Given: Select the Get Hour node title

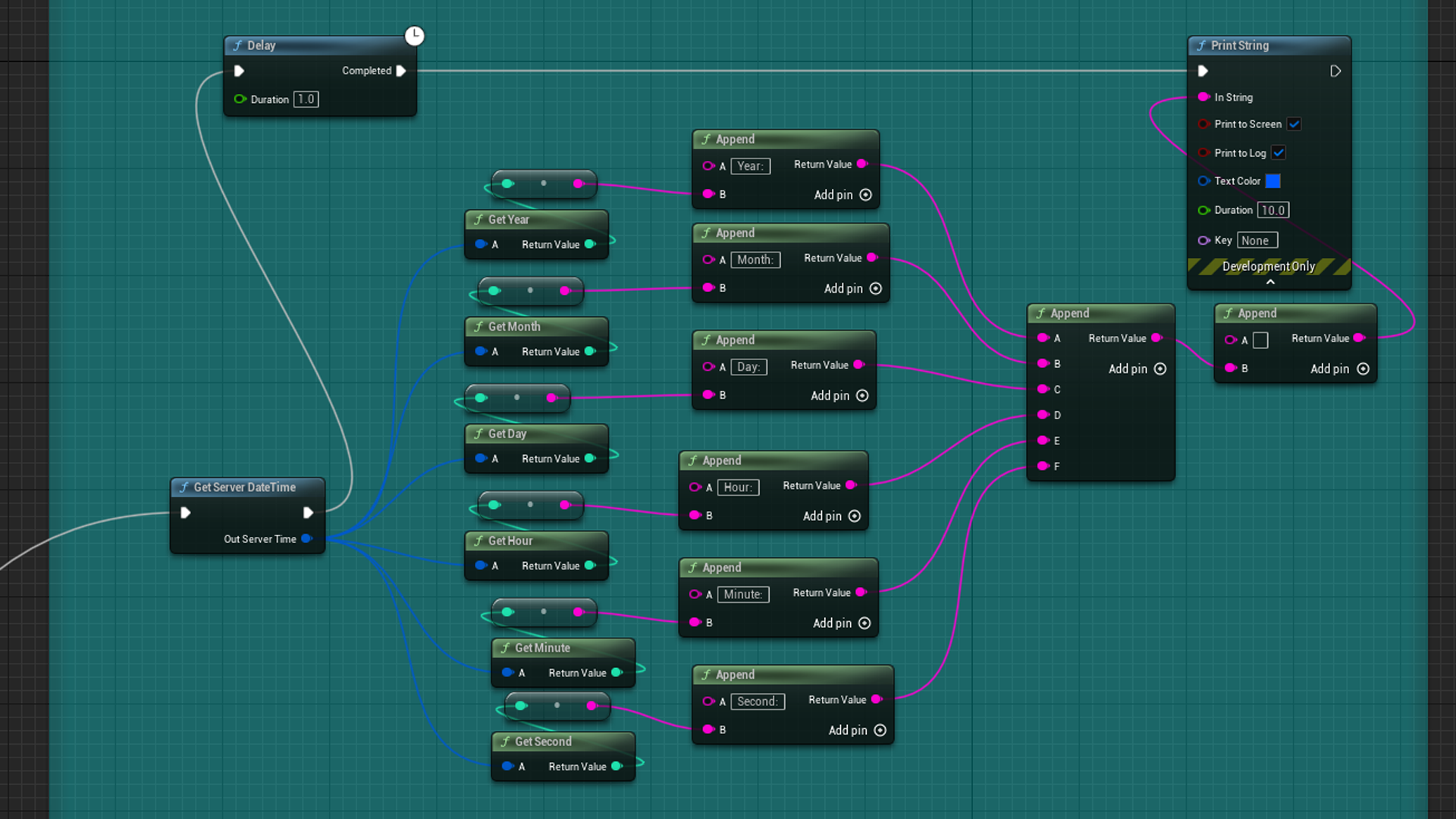Looking at the screenshot, I should [x=510, y=541].
